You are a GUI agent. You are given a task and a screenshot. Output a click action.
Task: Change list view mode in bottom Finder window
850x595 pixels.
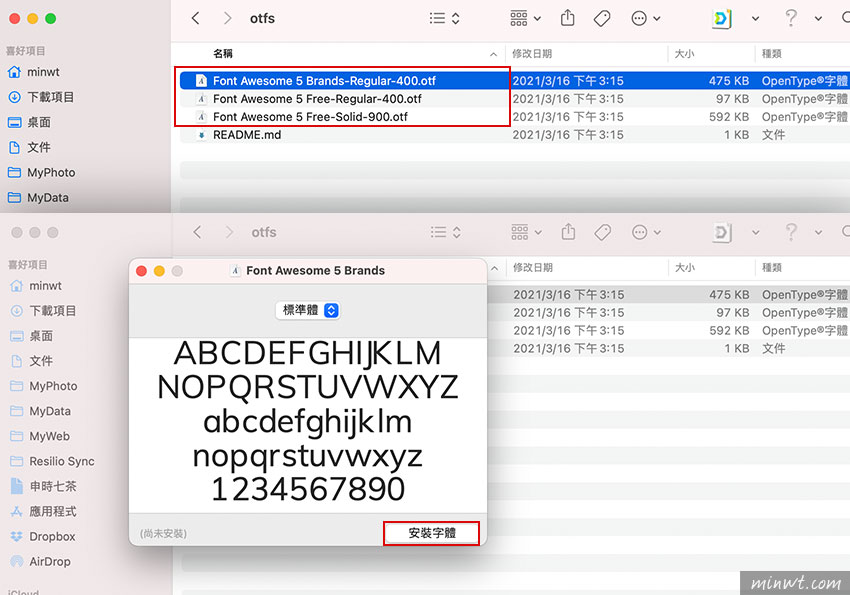(446, 232)
